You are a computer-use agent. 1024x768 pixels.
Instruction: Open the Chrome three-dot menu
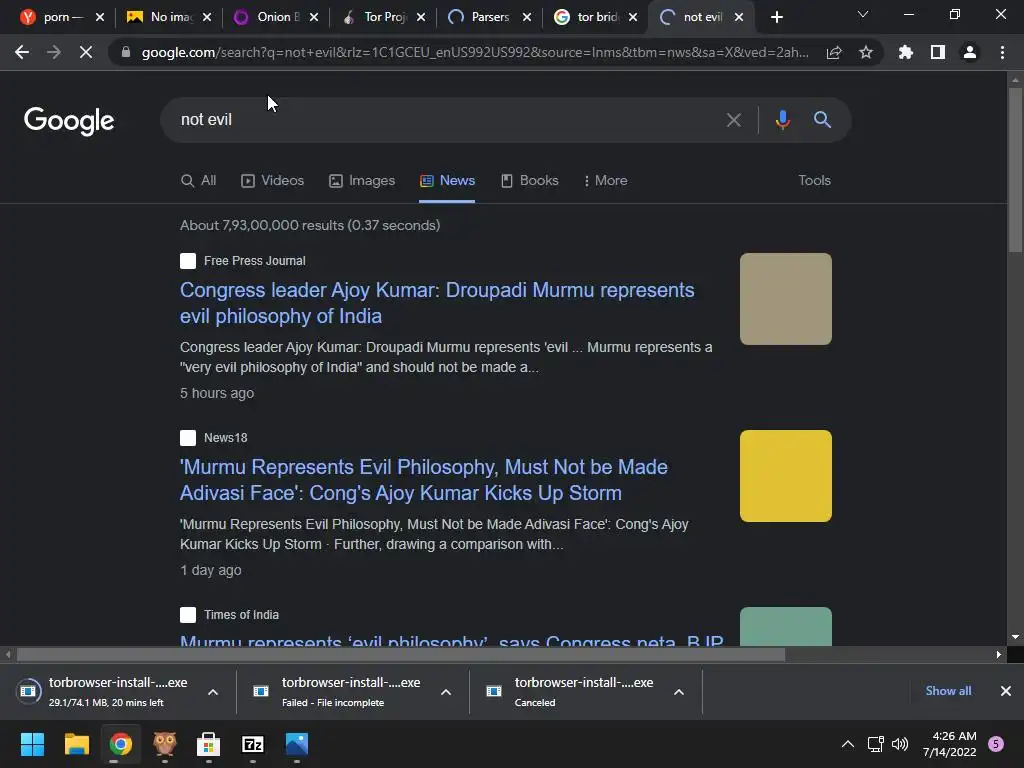coord(1002,52)
